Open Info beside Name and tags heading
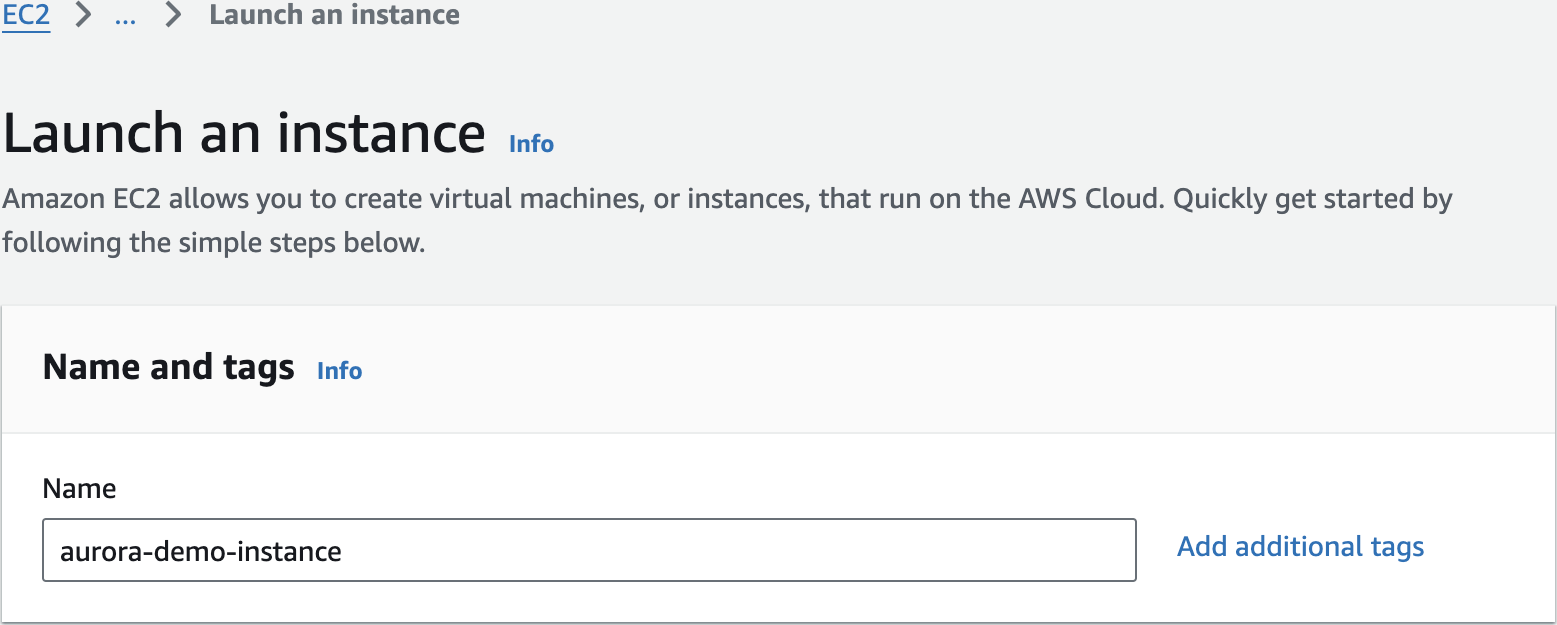This screenshot has height=625, width=1557. 339,371
